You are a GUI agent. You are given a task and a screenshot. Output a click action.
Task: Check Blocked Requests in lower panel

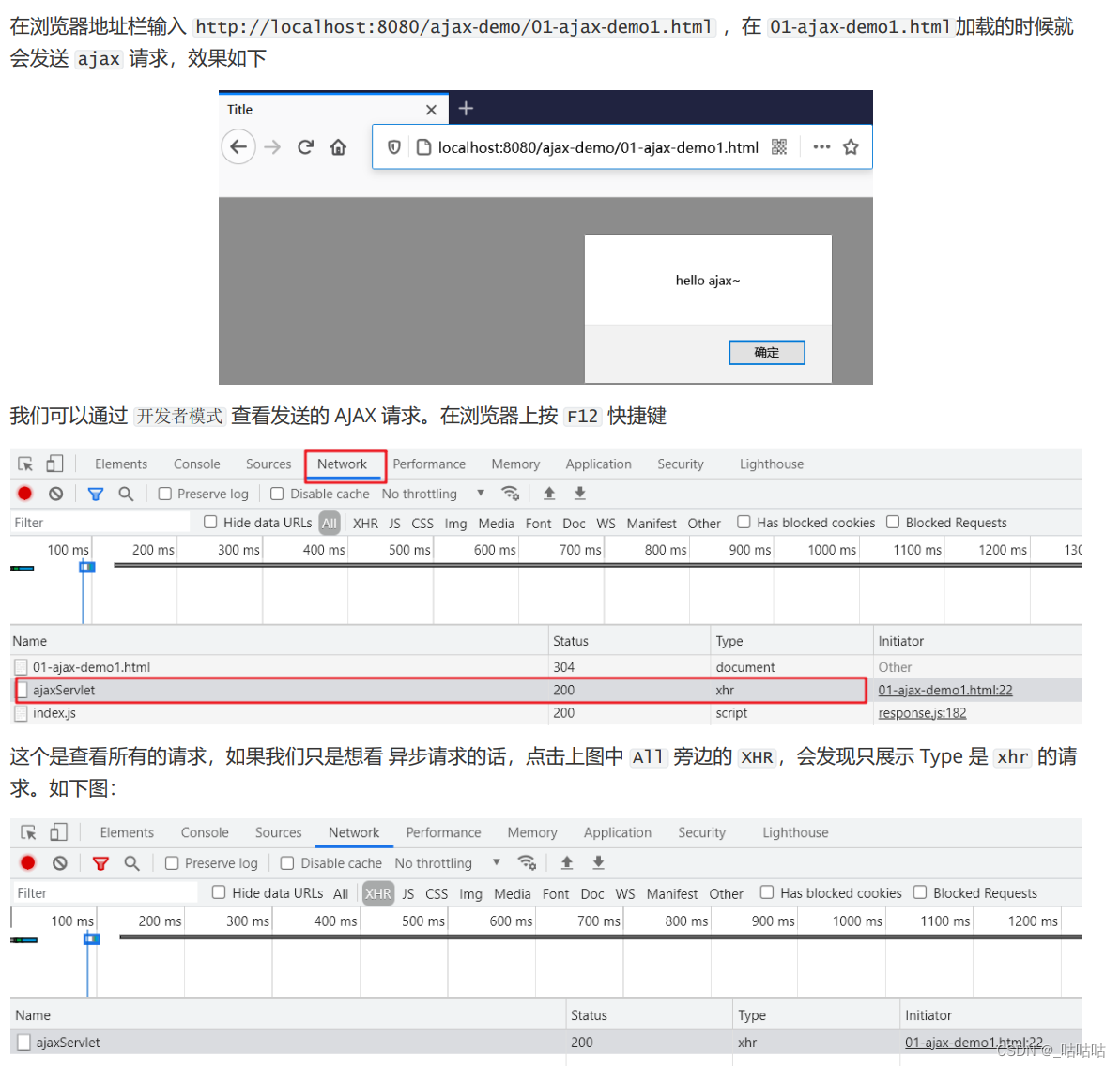[920, 892]
